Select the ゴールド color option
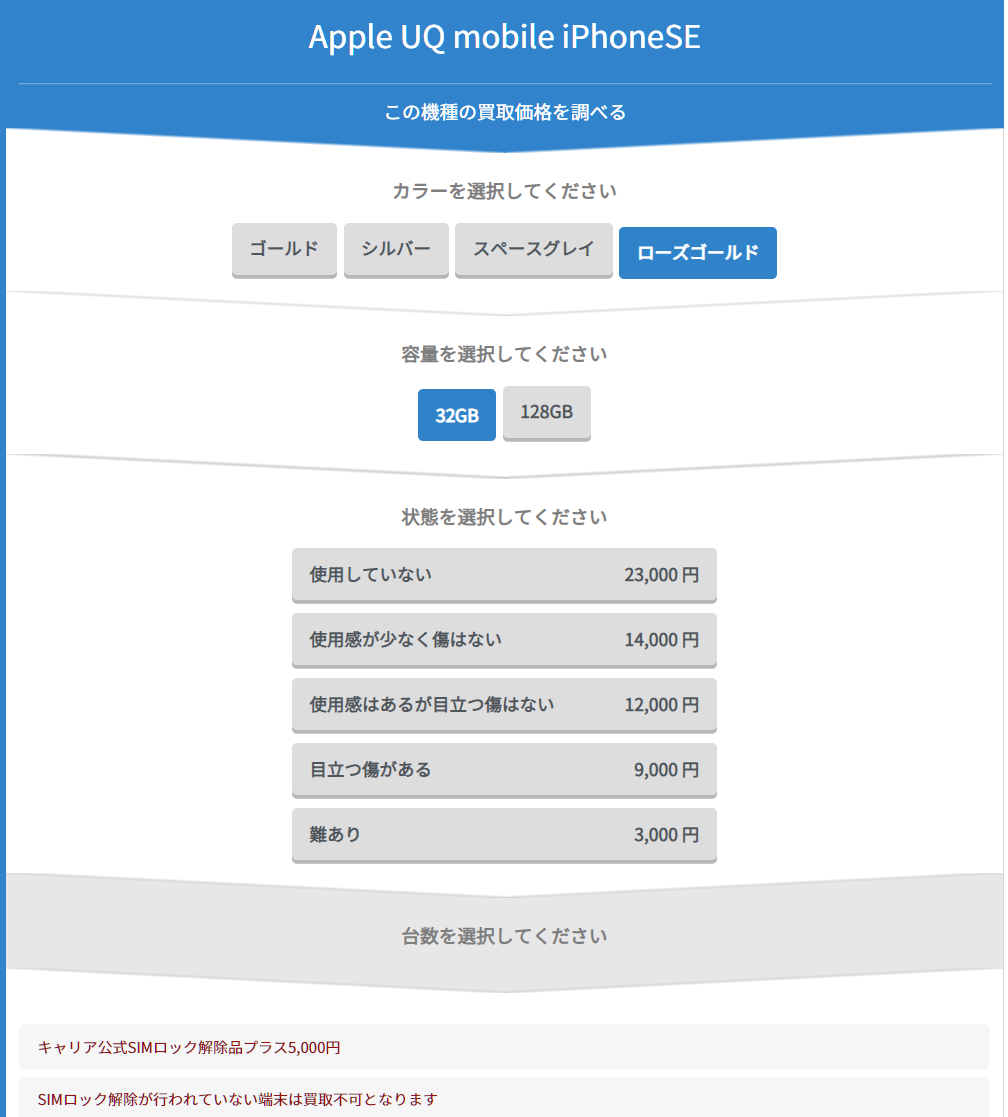Screen dimensions: 1008x1117 coord(284,250)
